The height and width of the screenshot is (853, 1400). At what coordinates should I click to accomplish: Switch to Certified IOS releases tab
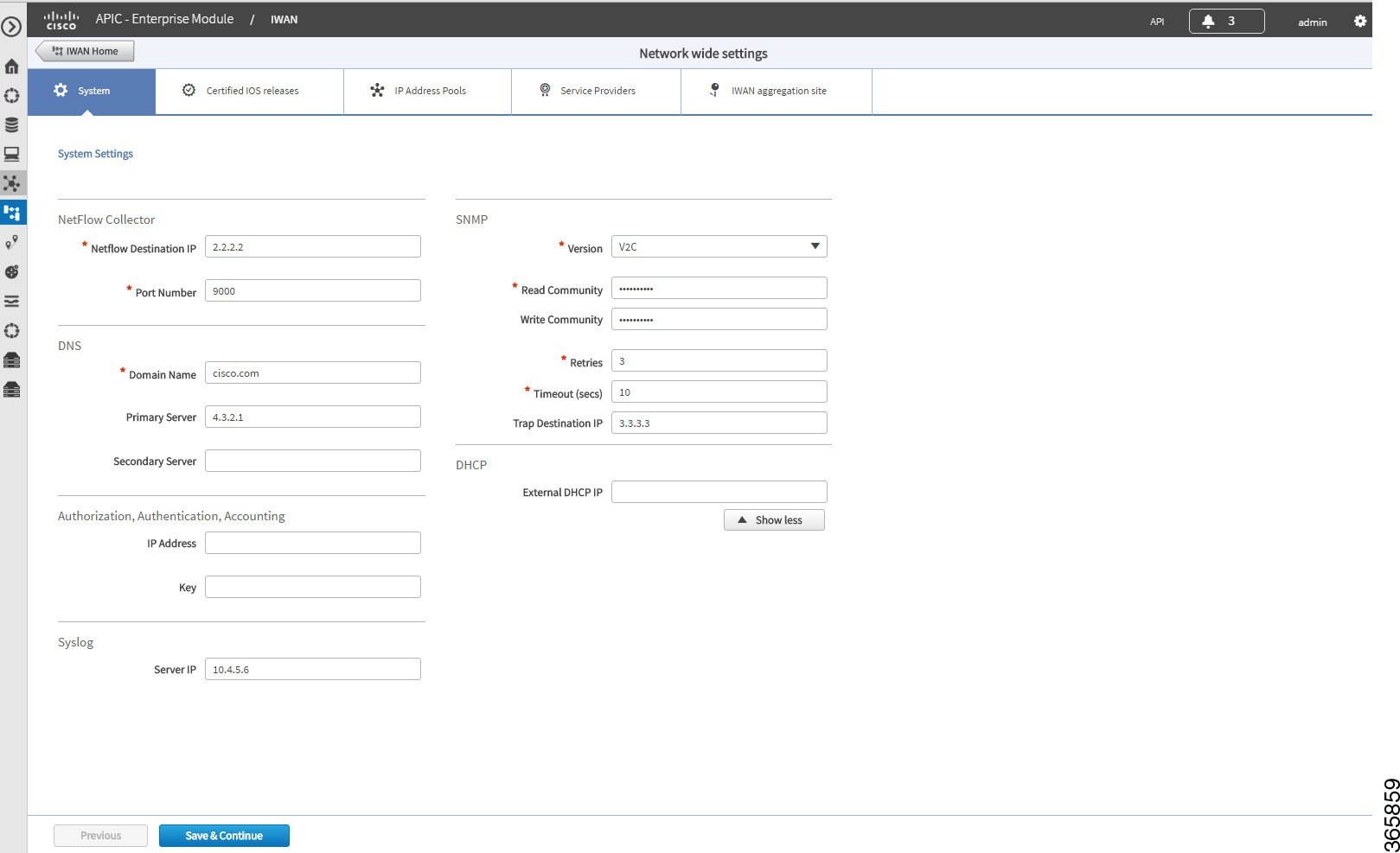249,91
